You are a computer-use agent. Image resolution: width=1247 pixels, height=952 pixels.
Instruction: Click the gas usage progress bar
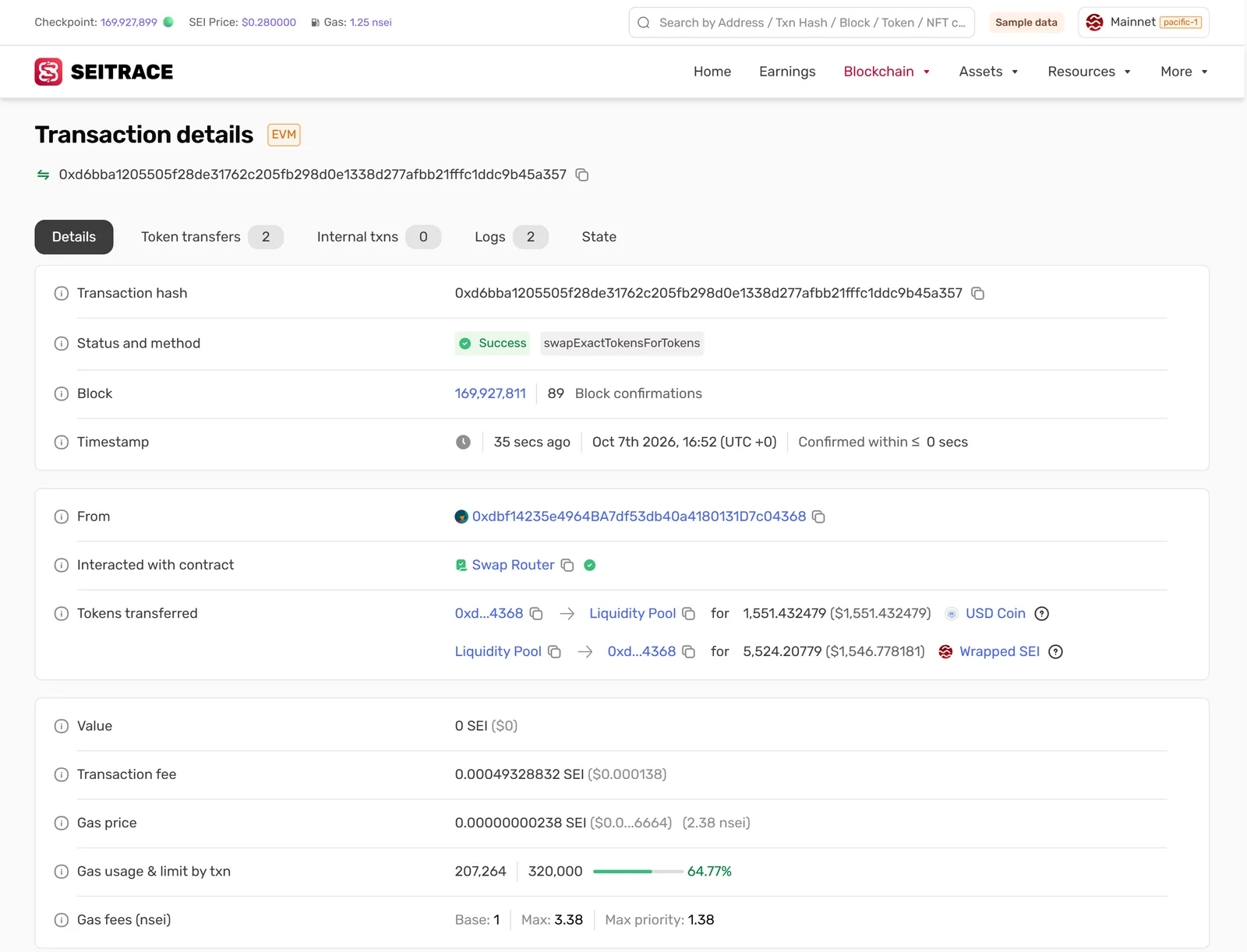pyautogui.click(x=638, y=872)
